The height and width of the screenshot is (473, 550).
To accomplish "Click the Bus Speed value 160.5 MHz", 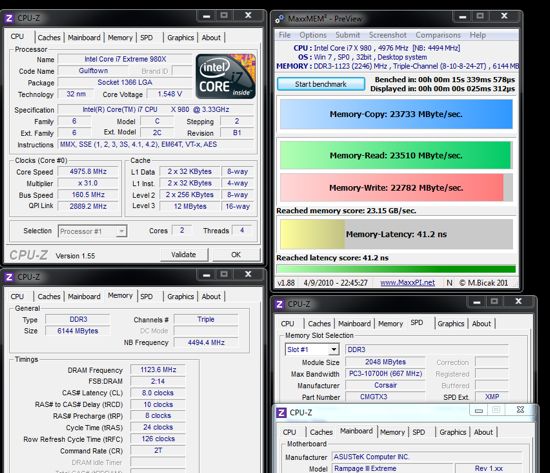I will [88, 195].
